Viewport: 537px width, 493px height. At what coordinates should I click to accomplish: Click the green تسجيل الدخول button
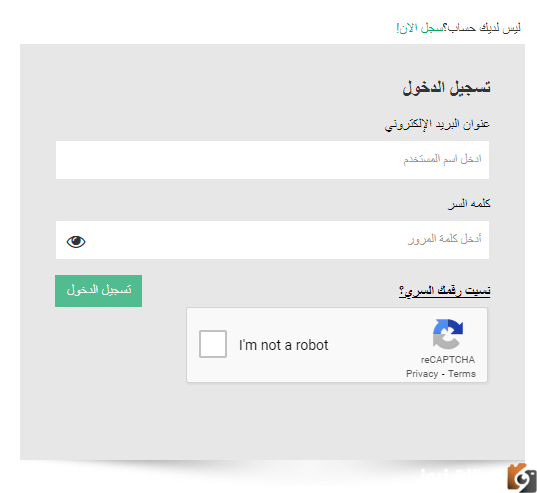click(x=99, y=291)
